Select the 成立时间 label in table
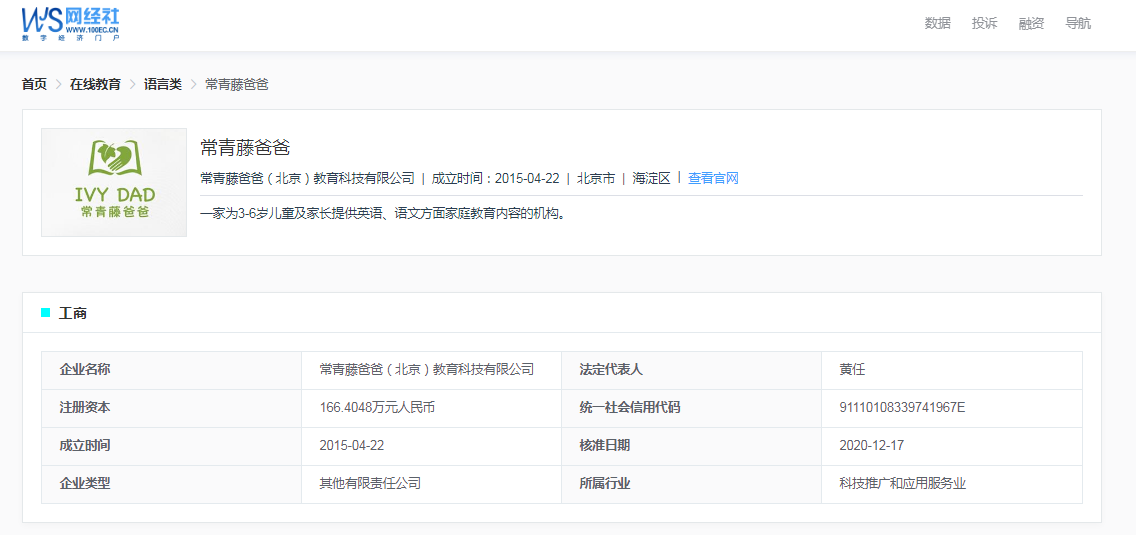1136x535 pixels. pos(171,446)
